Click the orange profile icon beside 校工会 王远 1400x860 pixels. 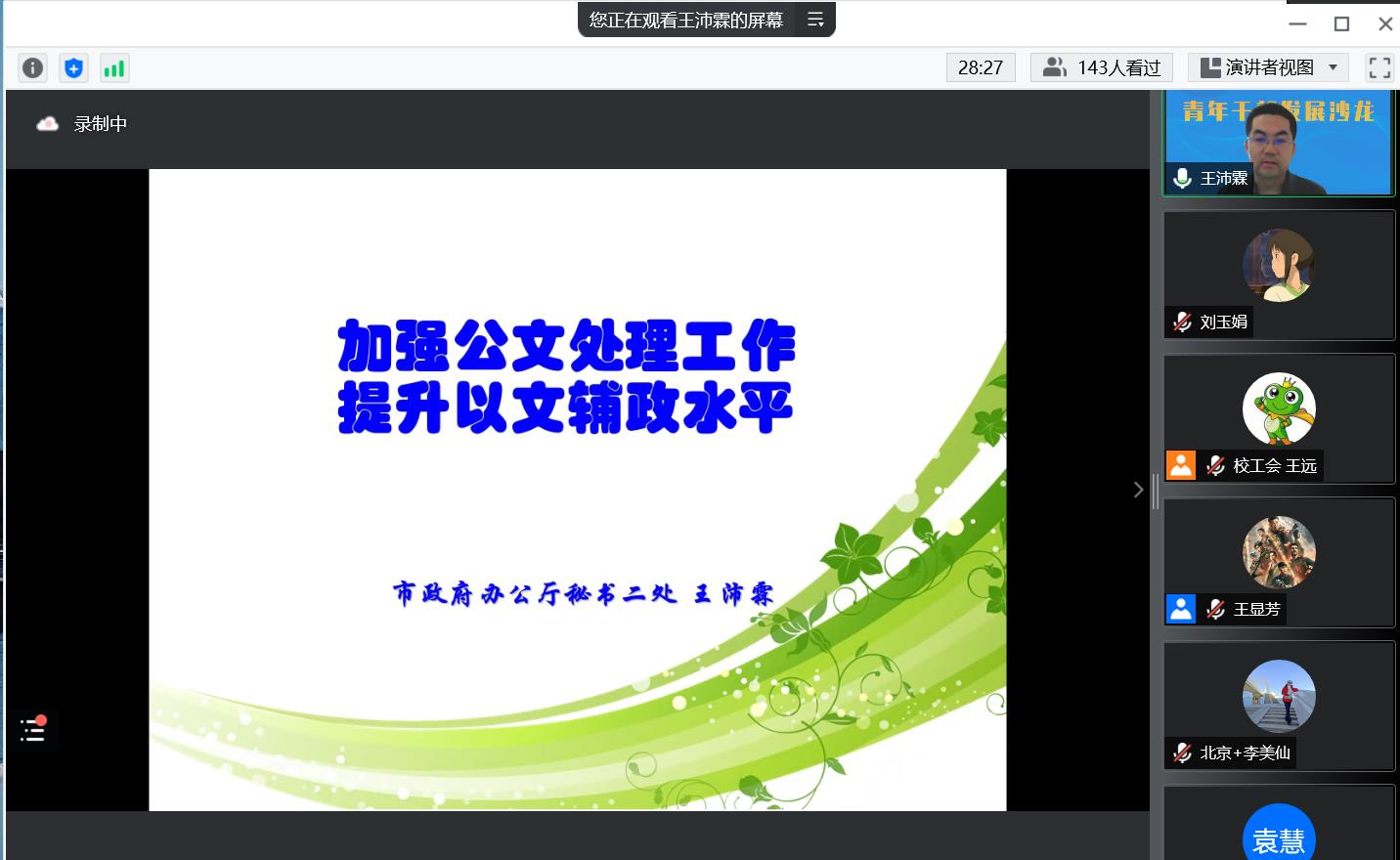(1181, 465)
